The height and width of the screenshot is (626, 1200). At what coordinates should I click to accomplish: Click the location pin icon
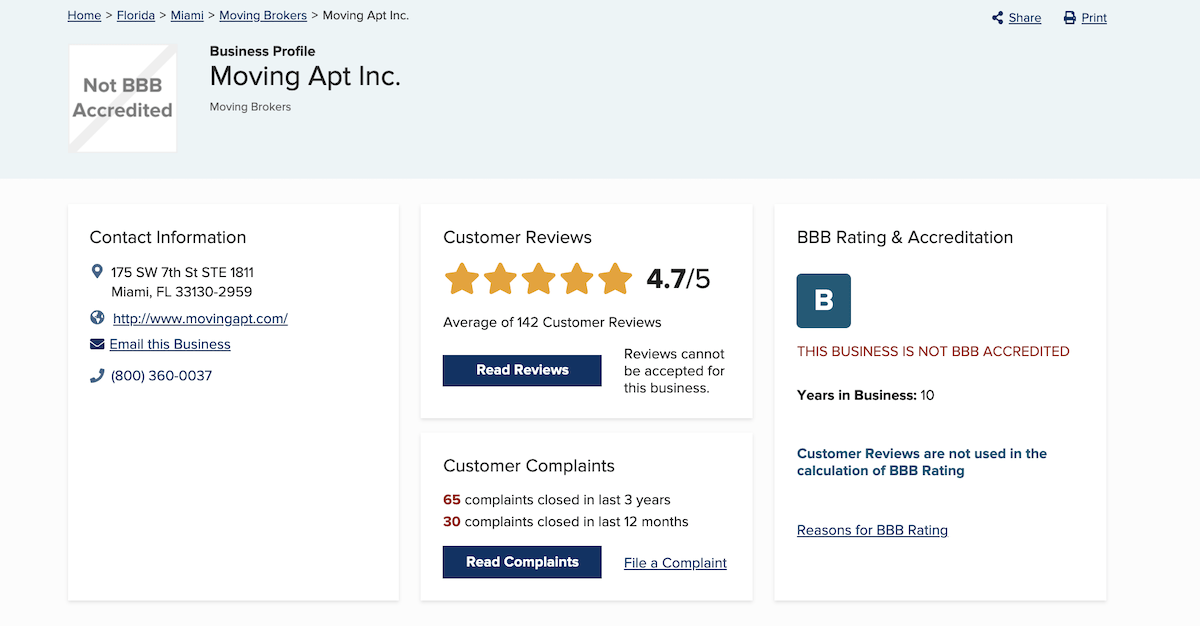pyautogui.click(x=97, y=272)
